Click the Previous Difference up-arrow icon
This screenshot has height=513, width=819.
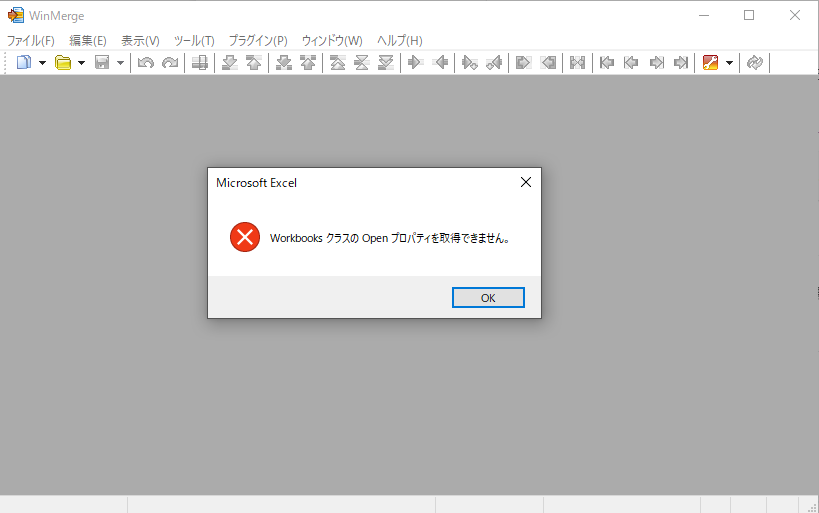tap(254, 63)
